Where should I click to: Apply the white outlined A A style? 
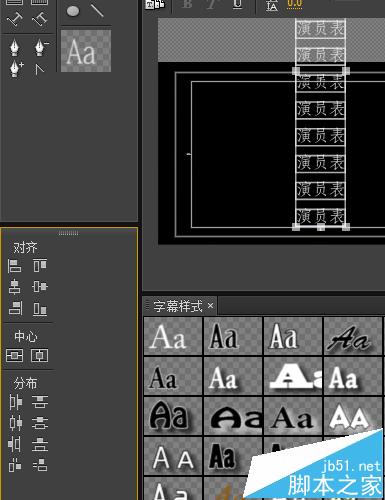(x=173, y=456)
